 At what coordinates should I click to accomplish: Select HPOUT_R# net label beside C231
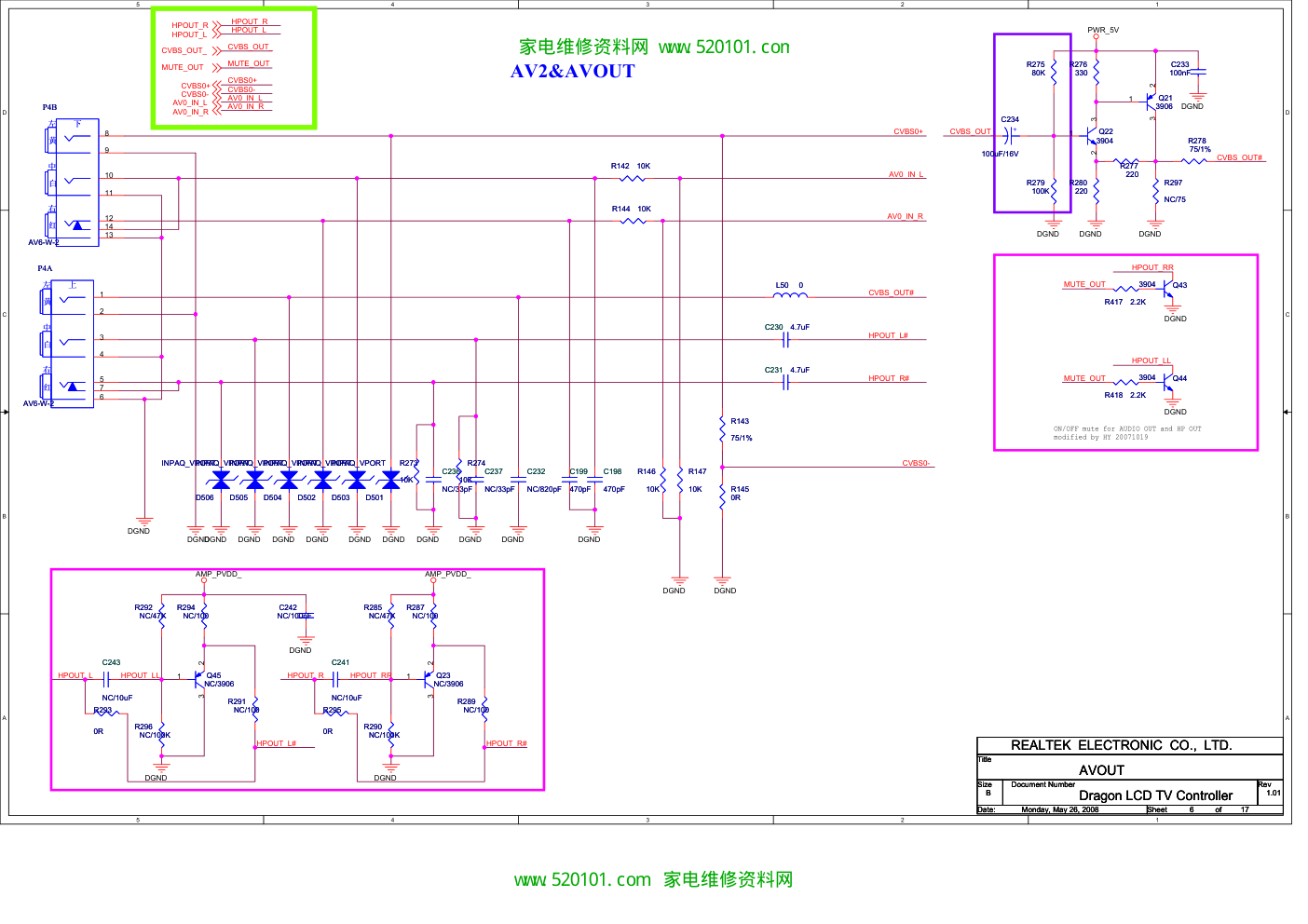coord(889,378)
